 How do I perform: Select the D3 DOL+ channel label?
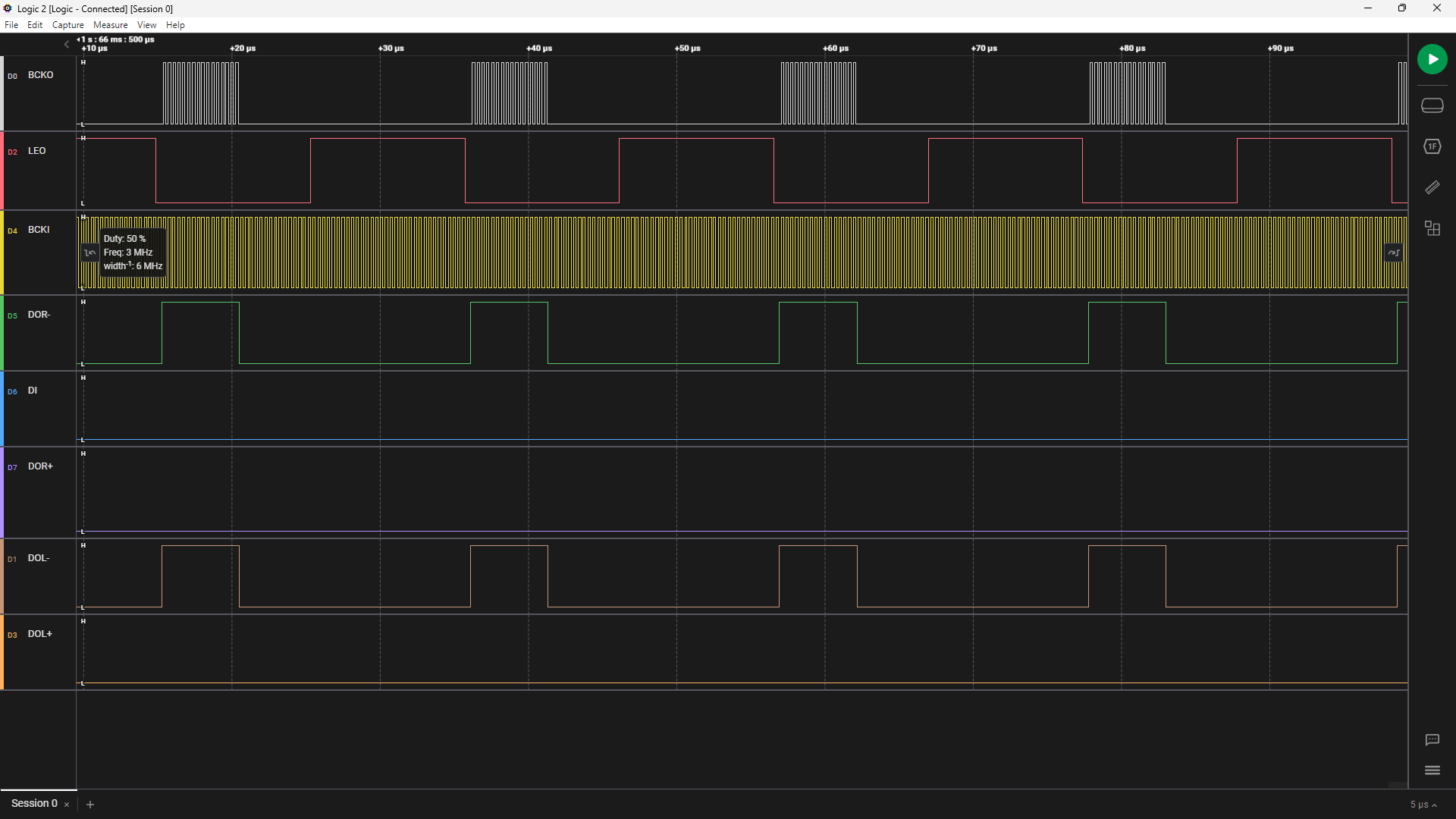(x=40, y=634)
